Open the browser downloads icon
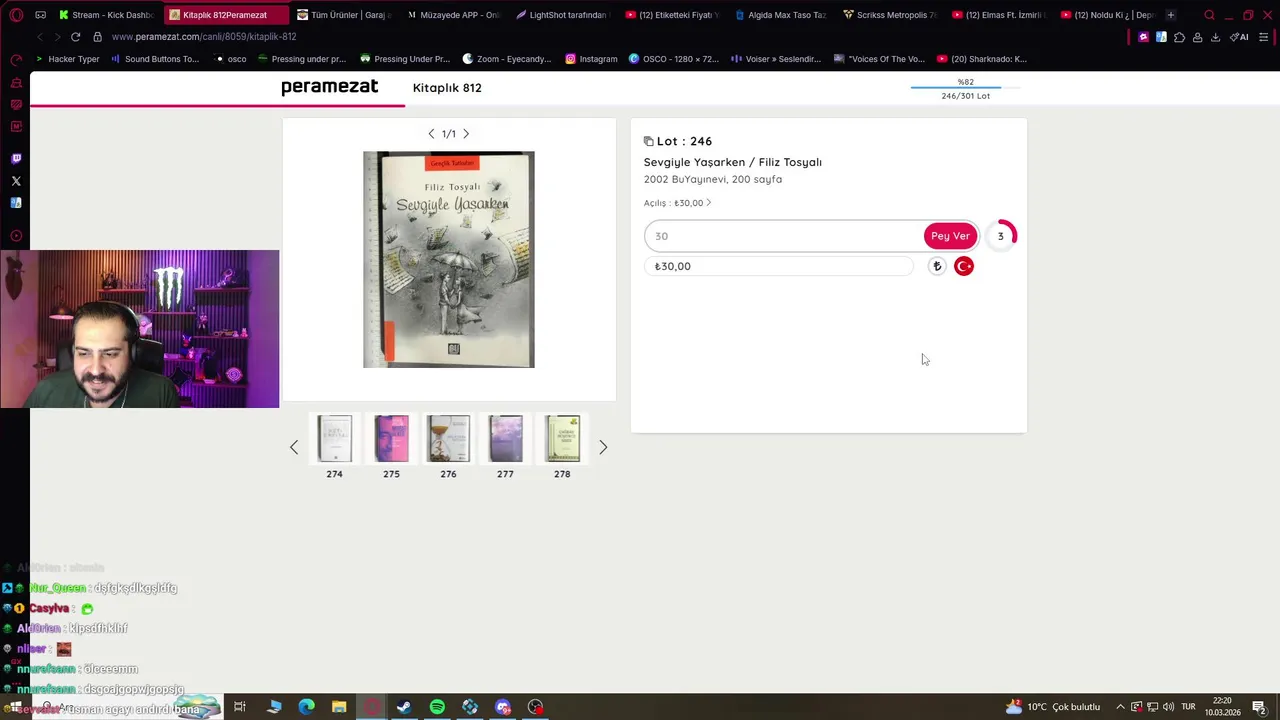Viewport: 1280px width, 720px height. (1215, 37)
